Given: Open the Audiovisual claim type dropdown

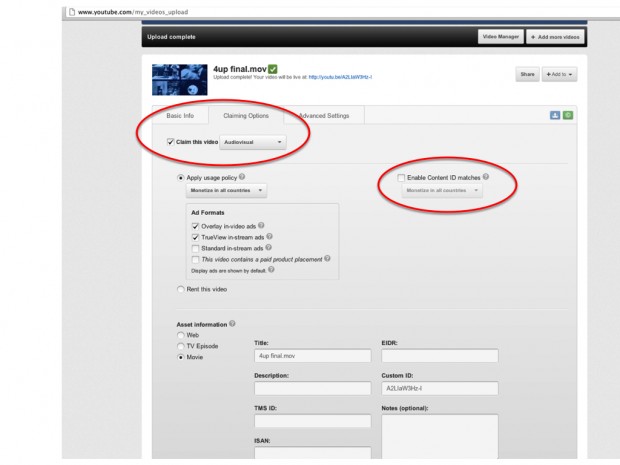Looking at the screenshot, I should 253,142.
